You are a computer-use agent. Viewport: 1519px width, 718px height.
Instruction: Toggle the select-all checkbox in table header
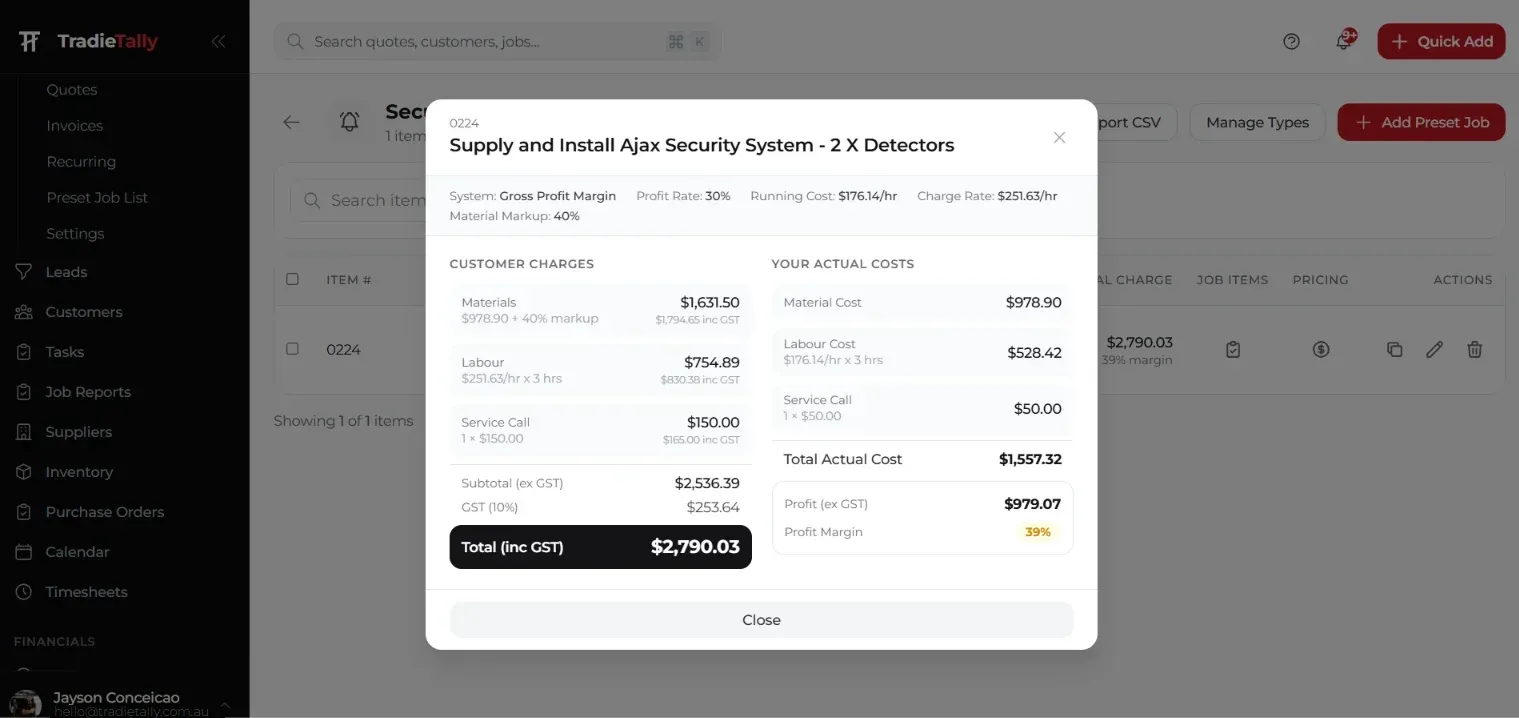click(292, 279)
